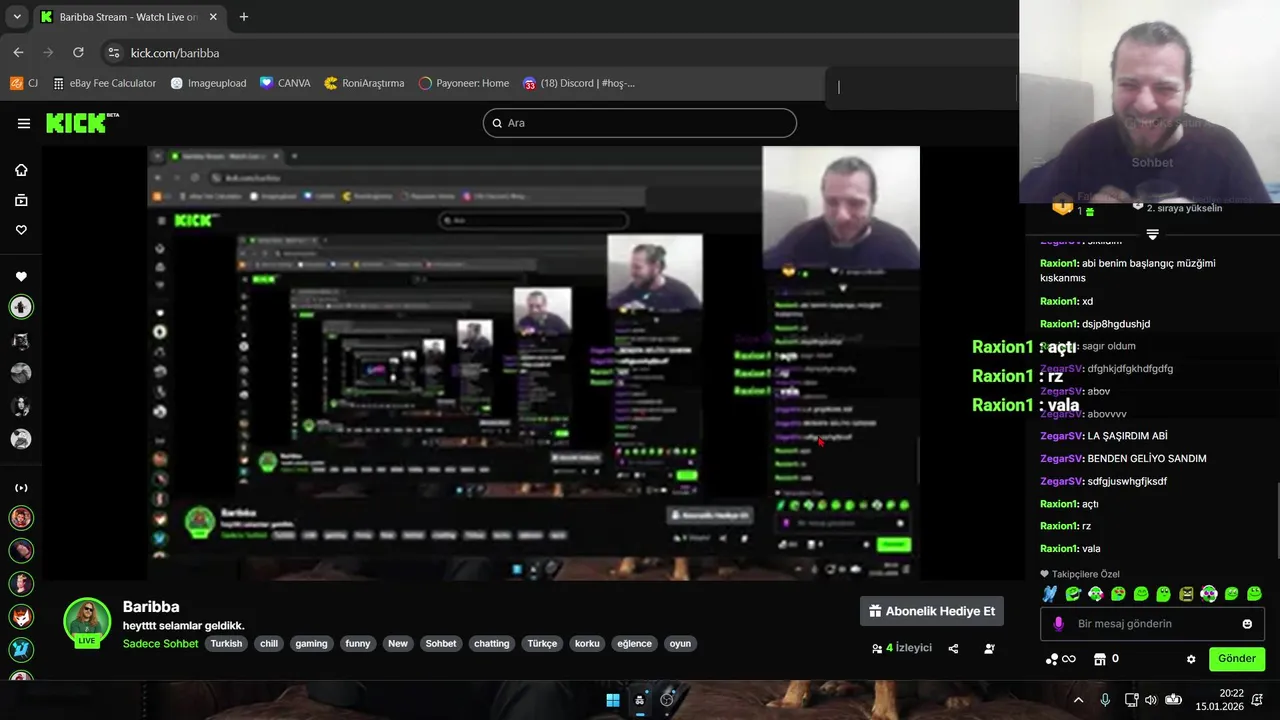Open the Kick hamburger menu

[23, 123]
